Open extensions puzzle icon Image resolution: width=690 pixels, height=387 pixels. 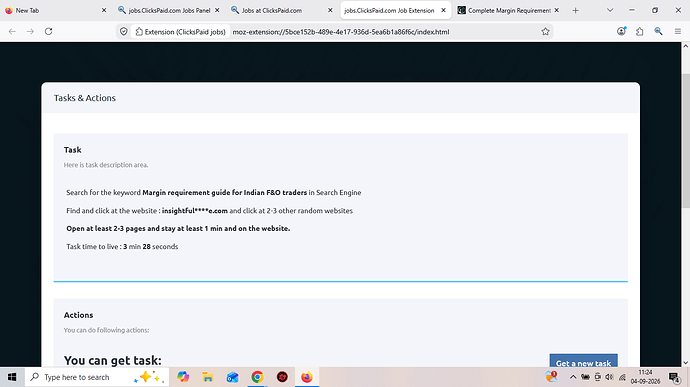point(639,31)
